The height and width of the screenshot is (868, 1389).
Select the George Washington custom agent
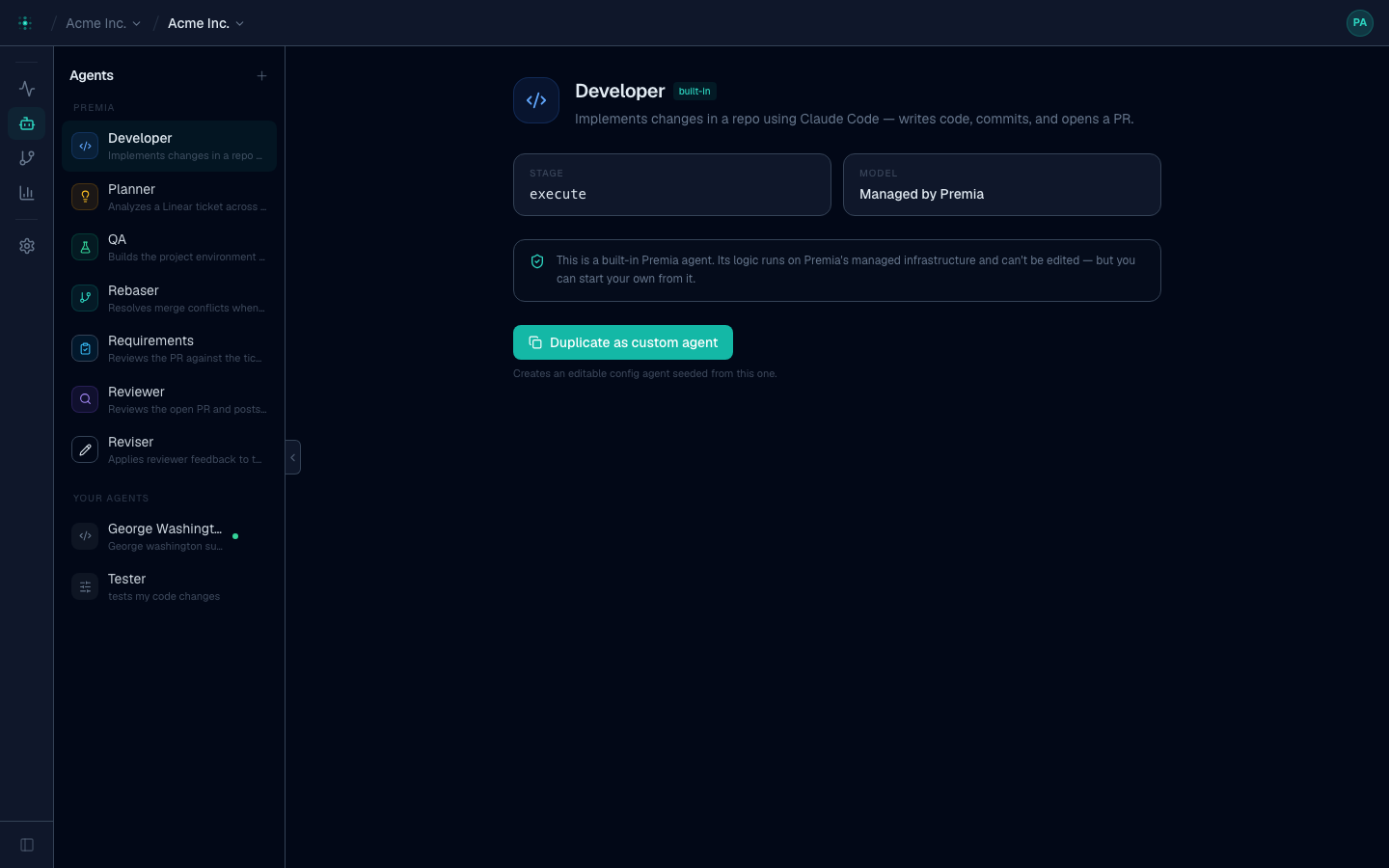(x=169, y=536)
